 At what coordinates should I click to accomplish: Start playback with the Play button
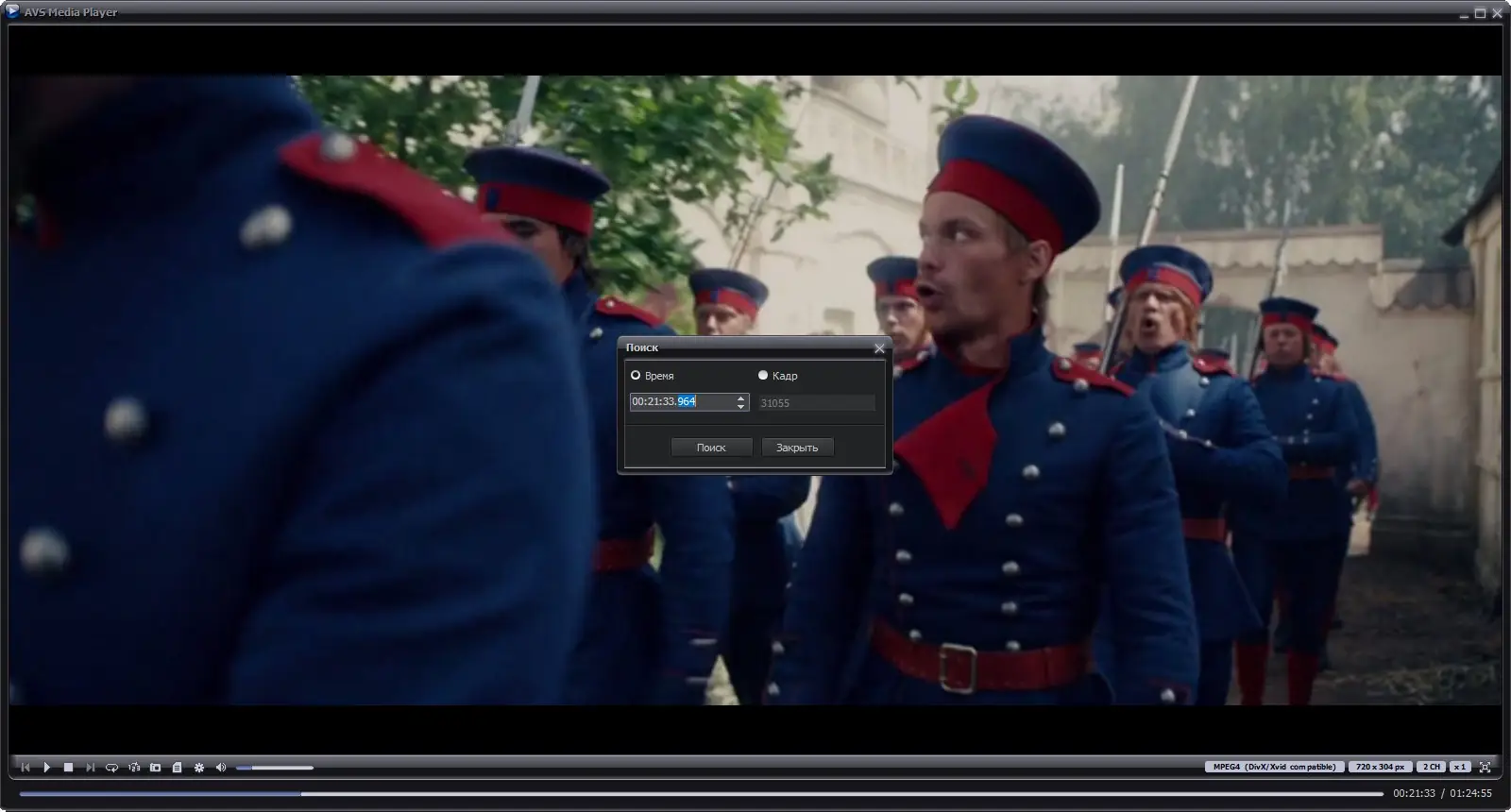tap(47, 768)
